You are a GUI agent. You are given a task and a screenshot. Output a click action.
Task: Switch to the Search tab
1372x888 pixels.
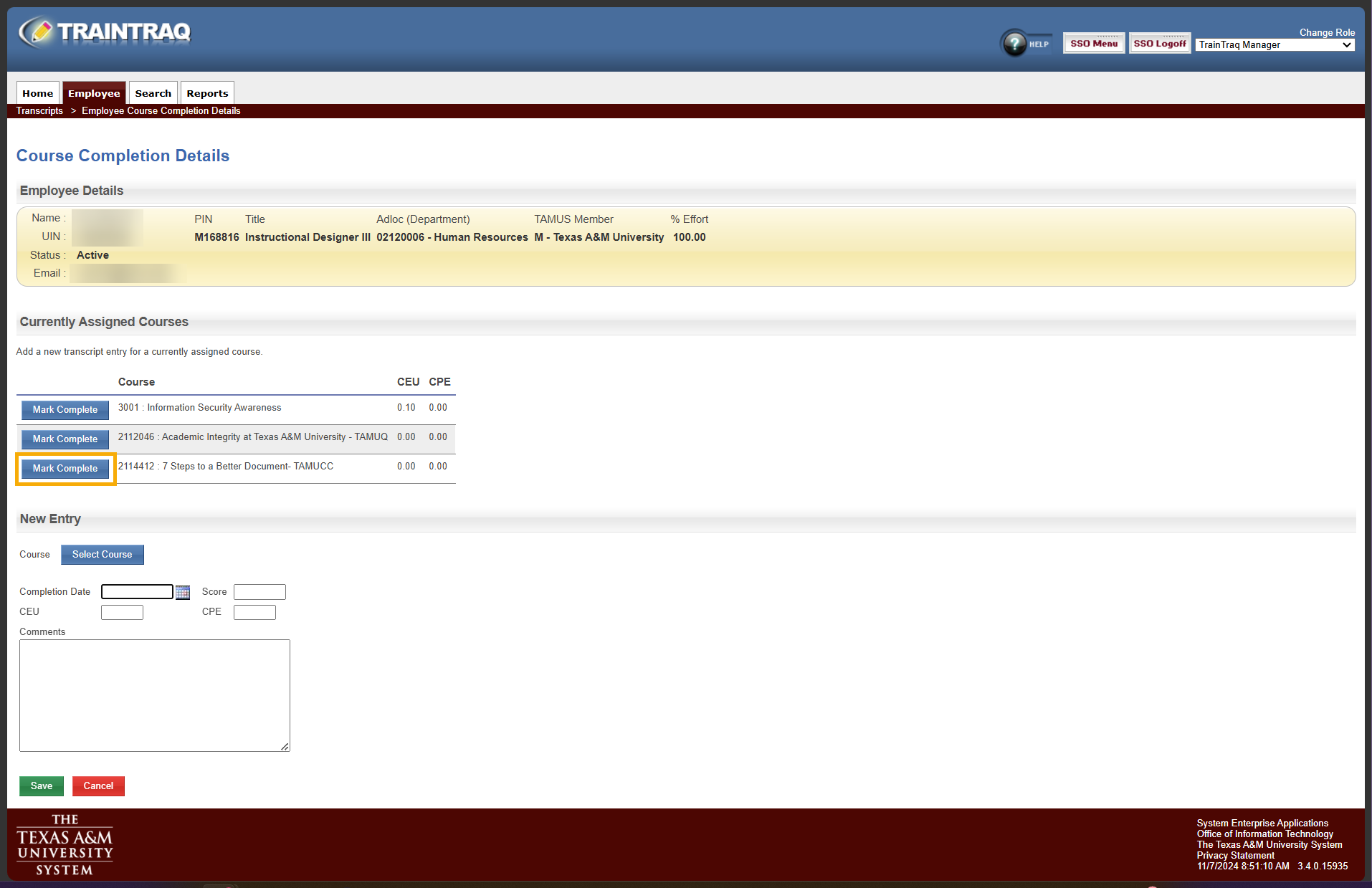[x=153, y=92]
